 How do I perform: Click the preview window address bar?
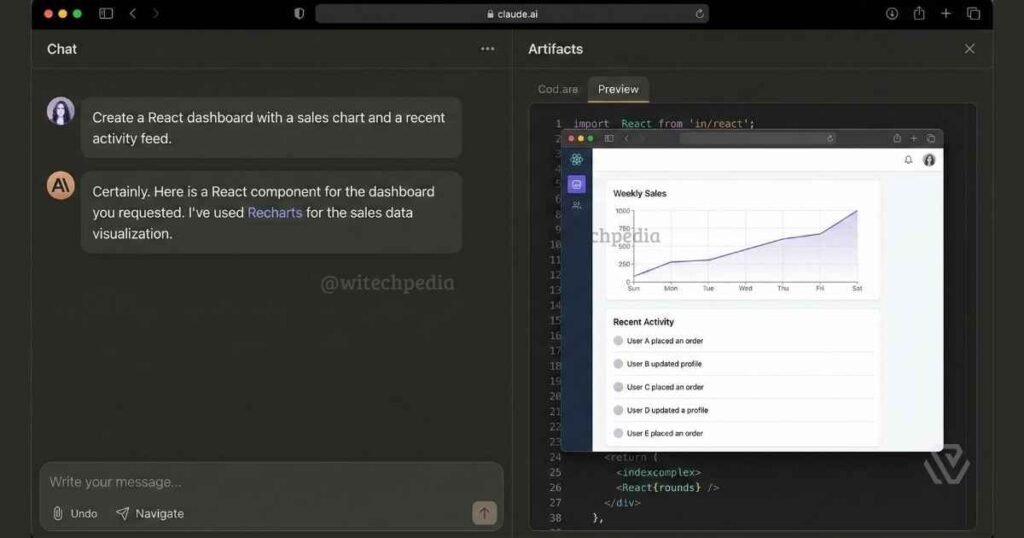pos(758,138)
